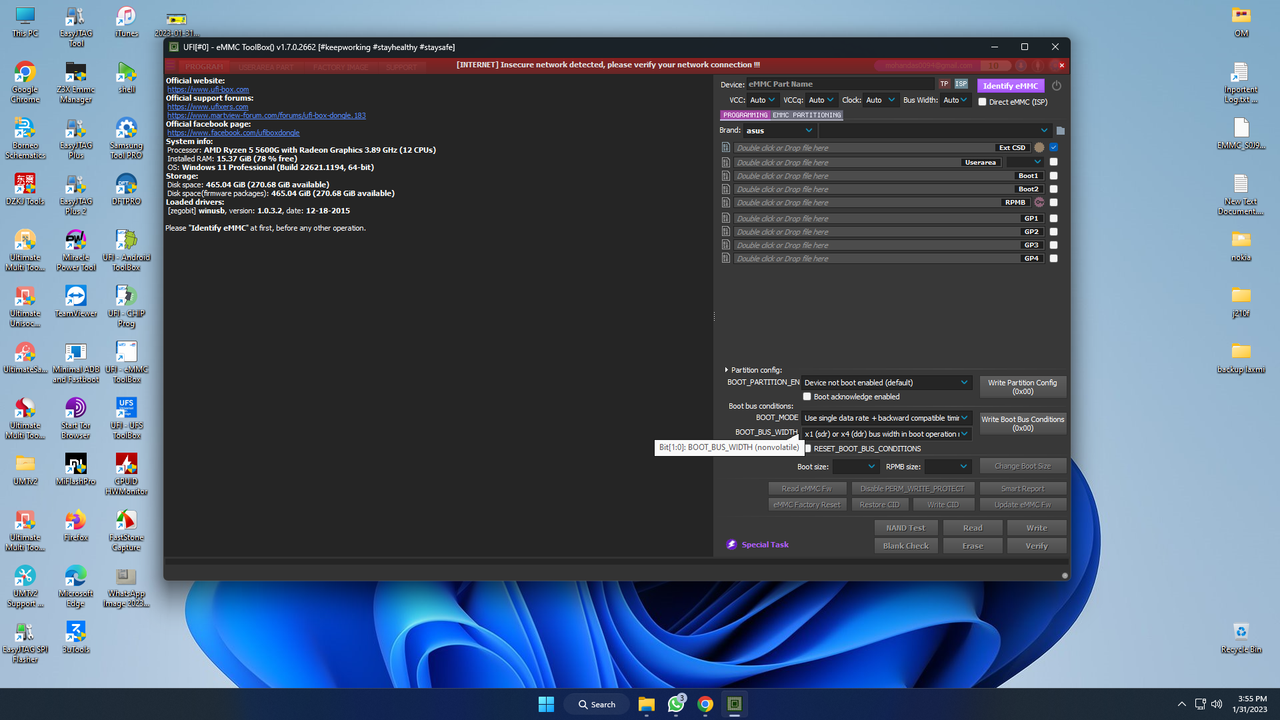Screen dimensions: 1280x720
Task: Open the backup laxmi folder on desktop
Action: coord(1241,357)
